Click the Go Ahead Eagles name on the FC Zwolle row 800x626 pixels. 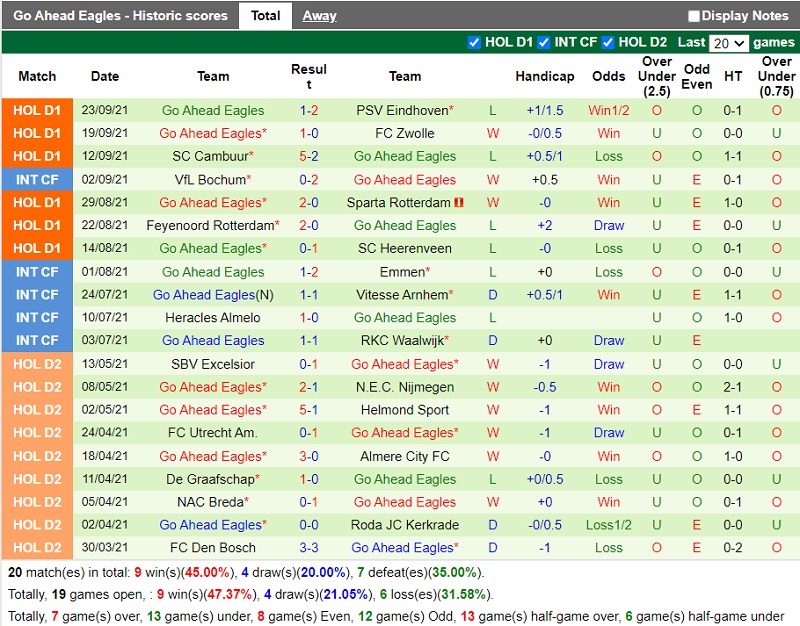coord(213,133)
